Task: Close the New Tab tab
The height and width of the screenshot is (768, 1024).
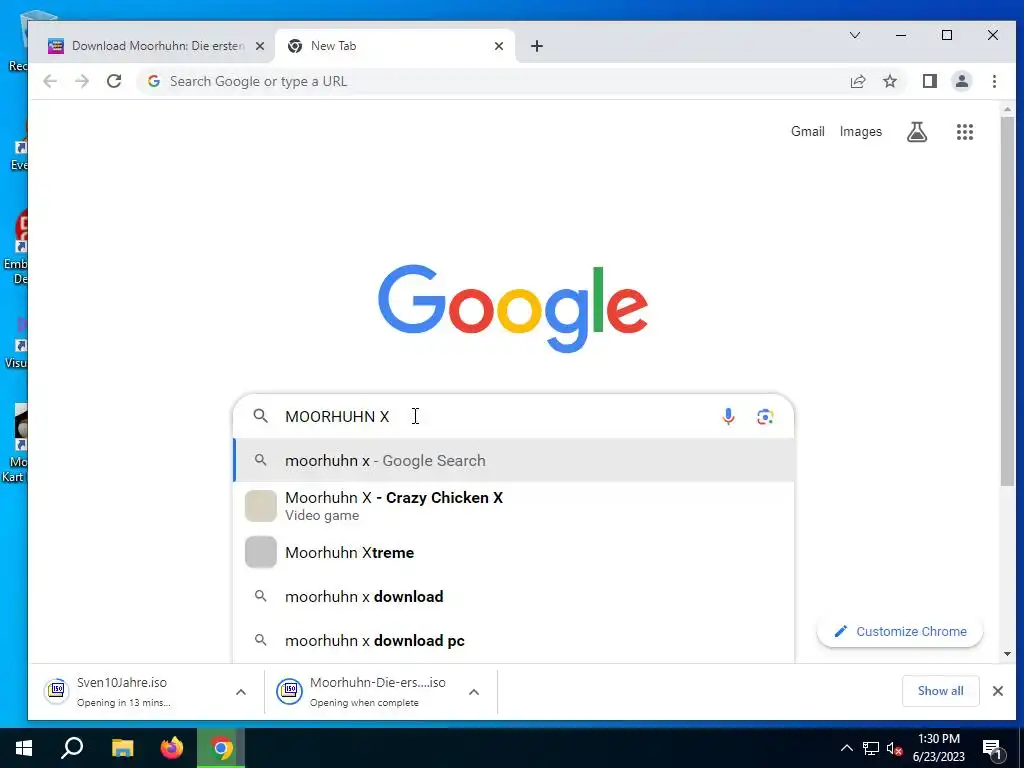Action: tap(499, 46)
